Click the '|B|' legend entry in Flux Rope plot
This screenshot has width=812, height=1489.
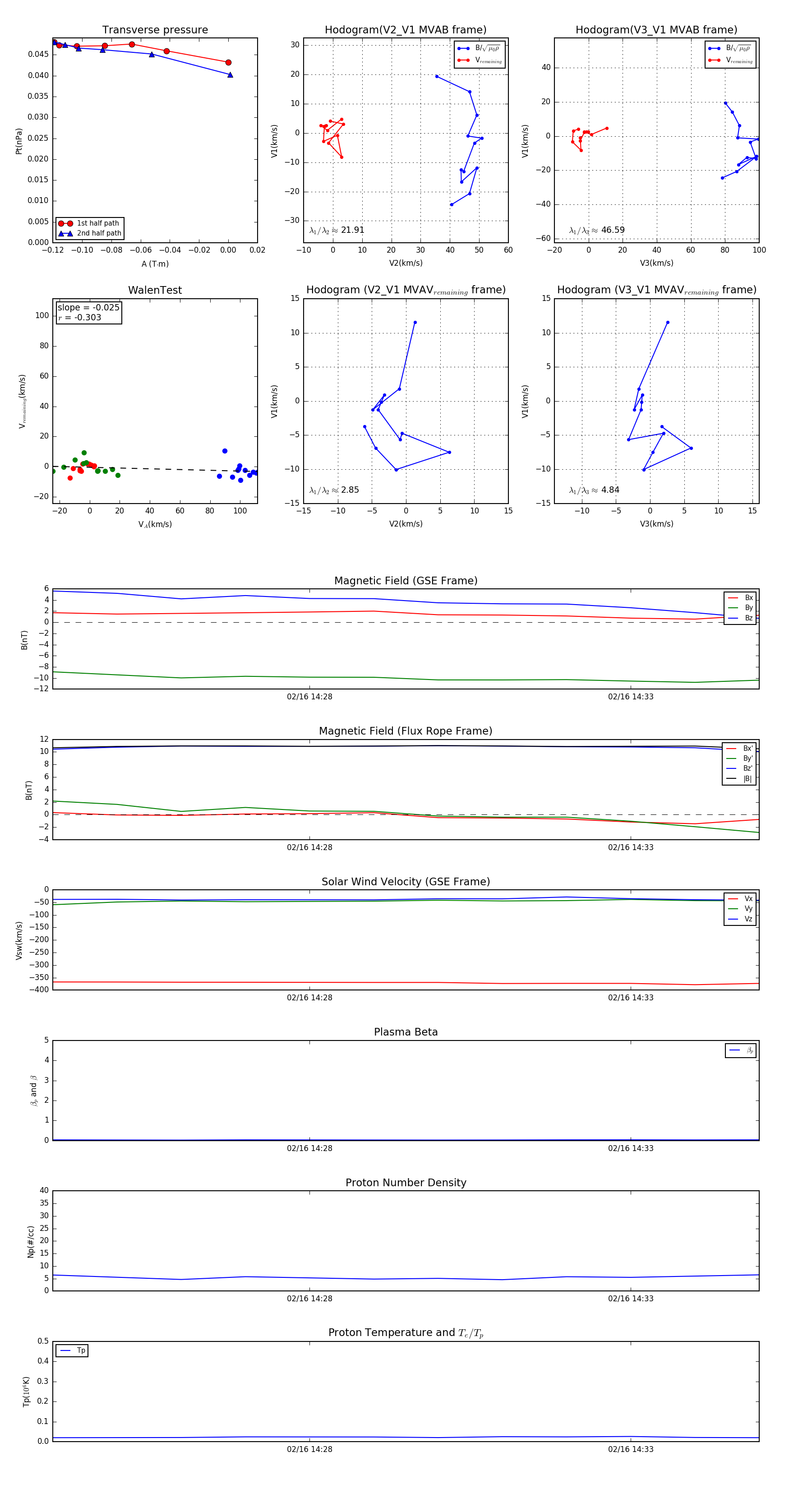[x=740, y=779]
